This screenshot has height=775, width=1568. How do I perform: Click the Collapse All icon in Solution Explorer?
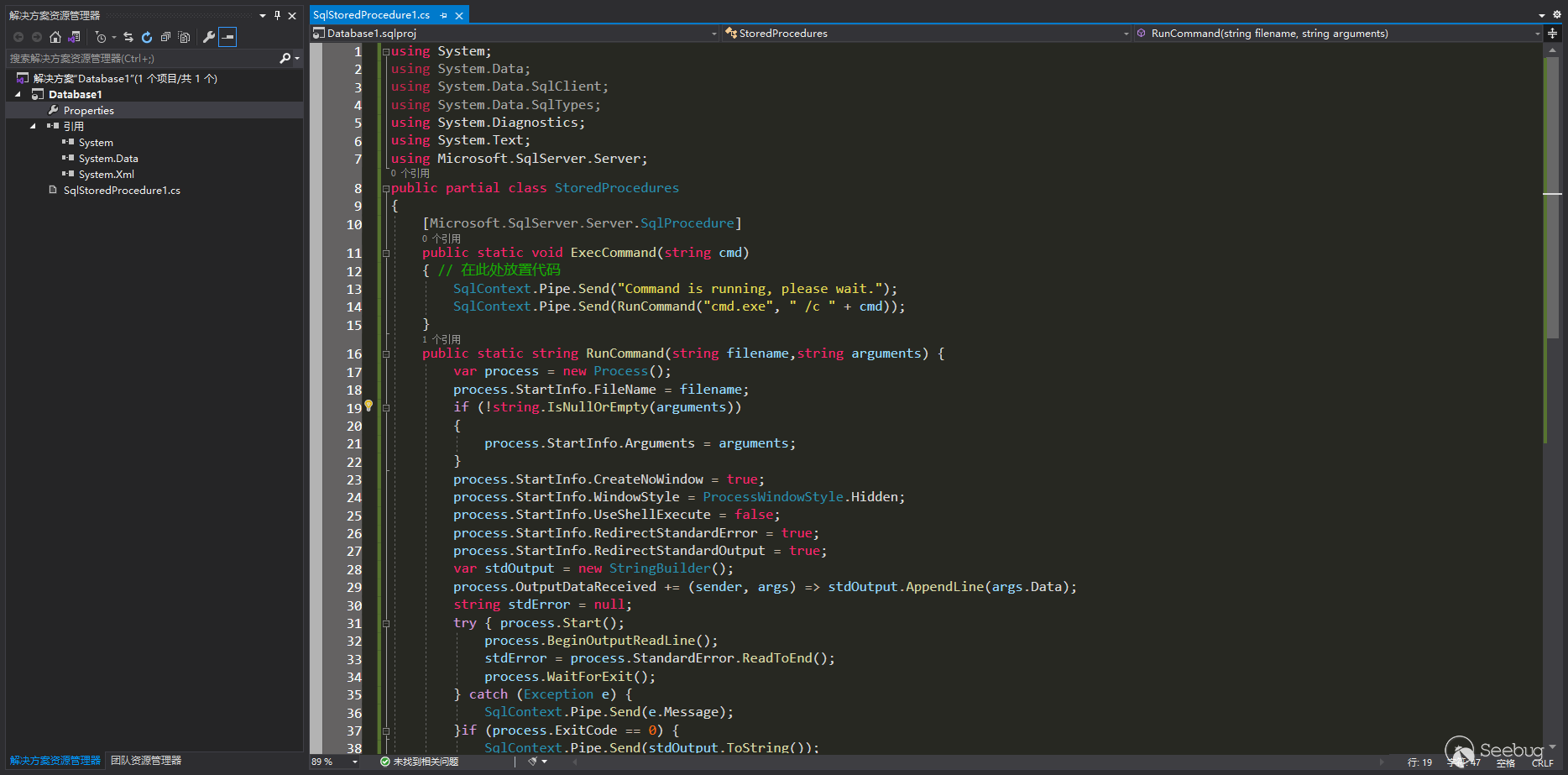pos(165,37)
